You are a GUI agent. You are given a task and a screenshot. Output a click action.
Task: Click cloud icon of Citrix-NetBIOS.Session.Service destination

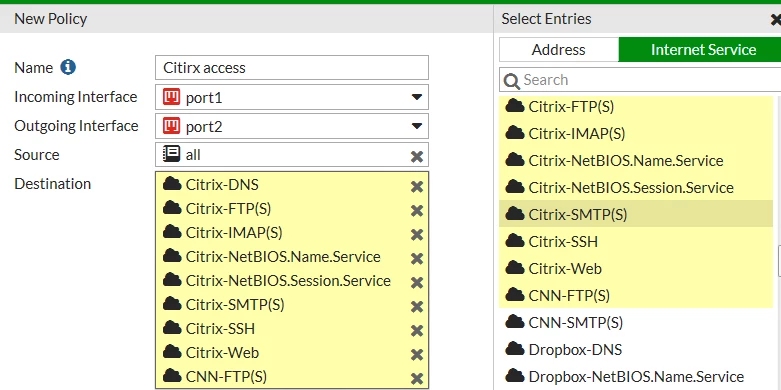(x=172, y=279)
